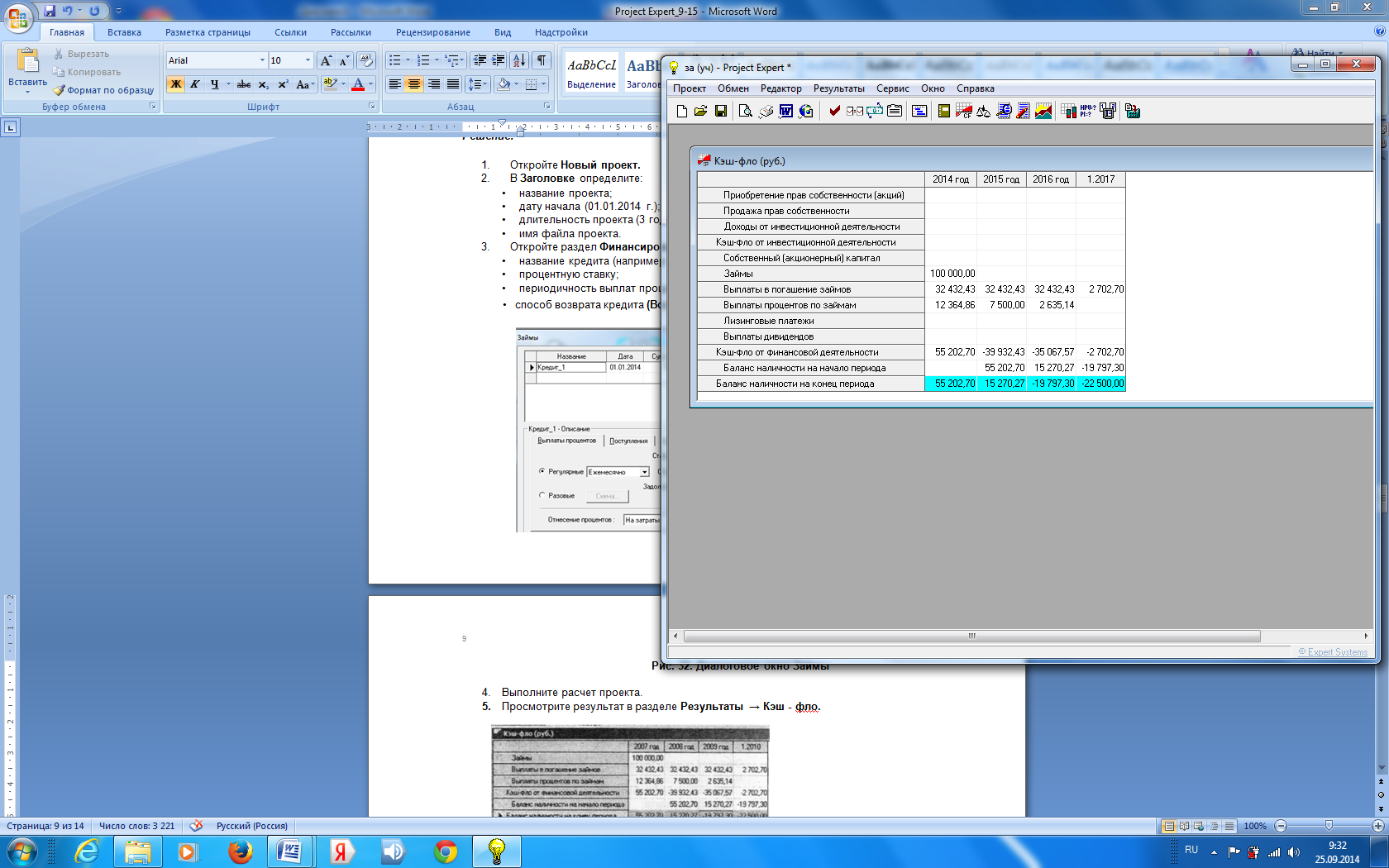The image size is (1389, 868).
Task: Select the Займы row in Кэш-фло table
Action: click(x=911, y=274)
